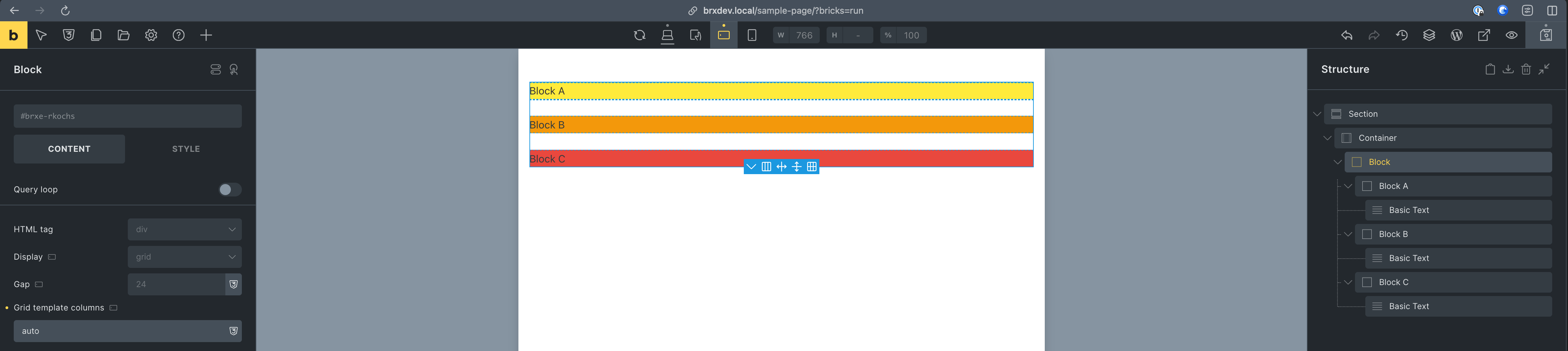Open the pages icon in toolbar
1568x351 pixels.
click(96, 35)
